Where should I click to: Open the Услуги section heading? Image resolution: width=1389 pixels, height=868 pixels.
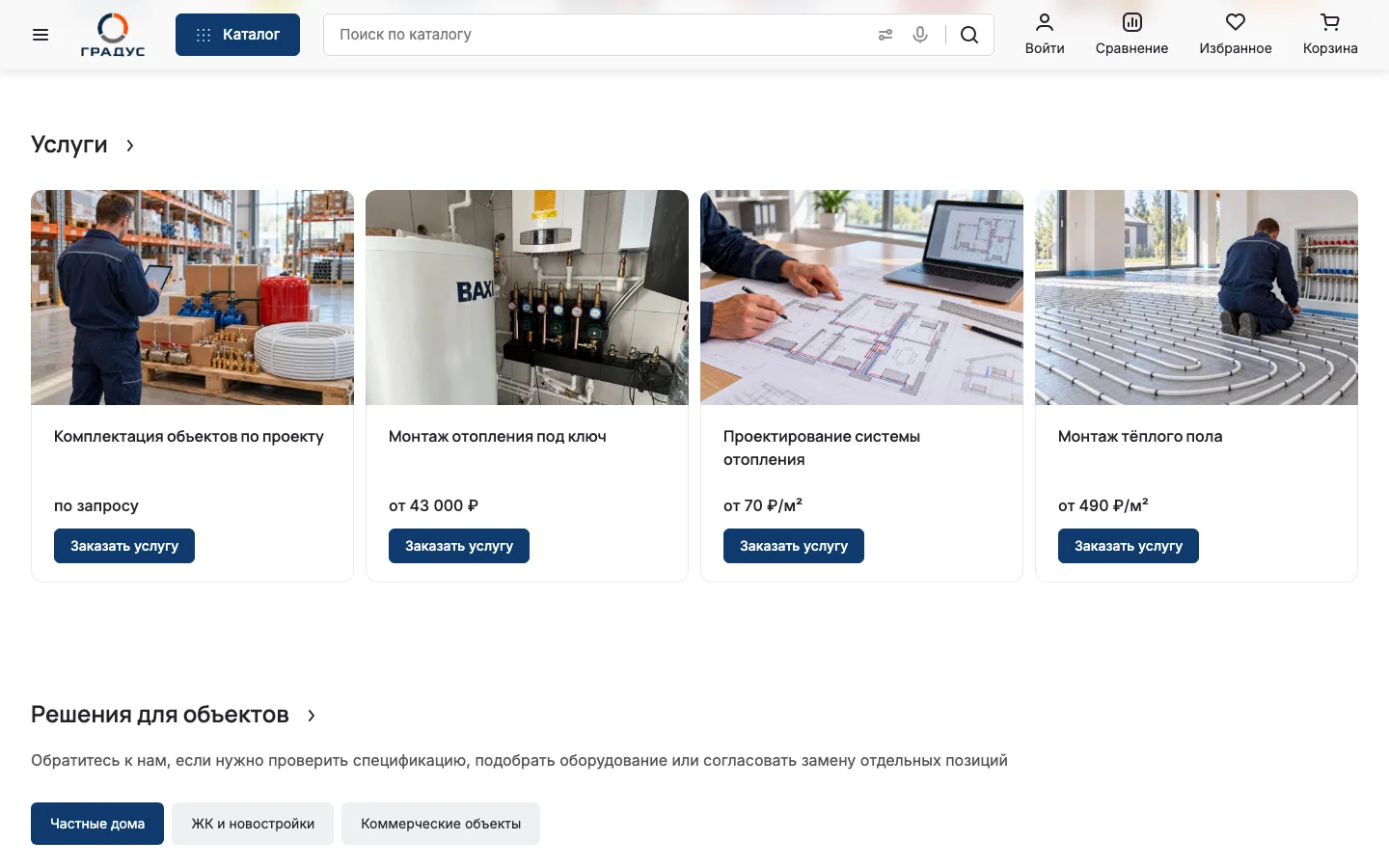[69, 145]
